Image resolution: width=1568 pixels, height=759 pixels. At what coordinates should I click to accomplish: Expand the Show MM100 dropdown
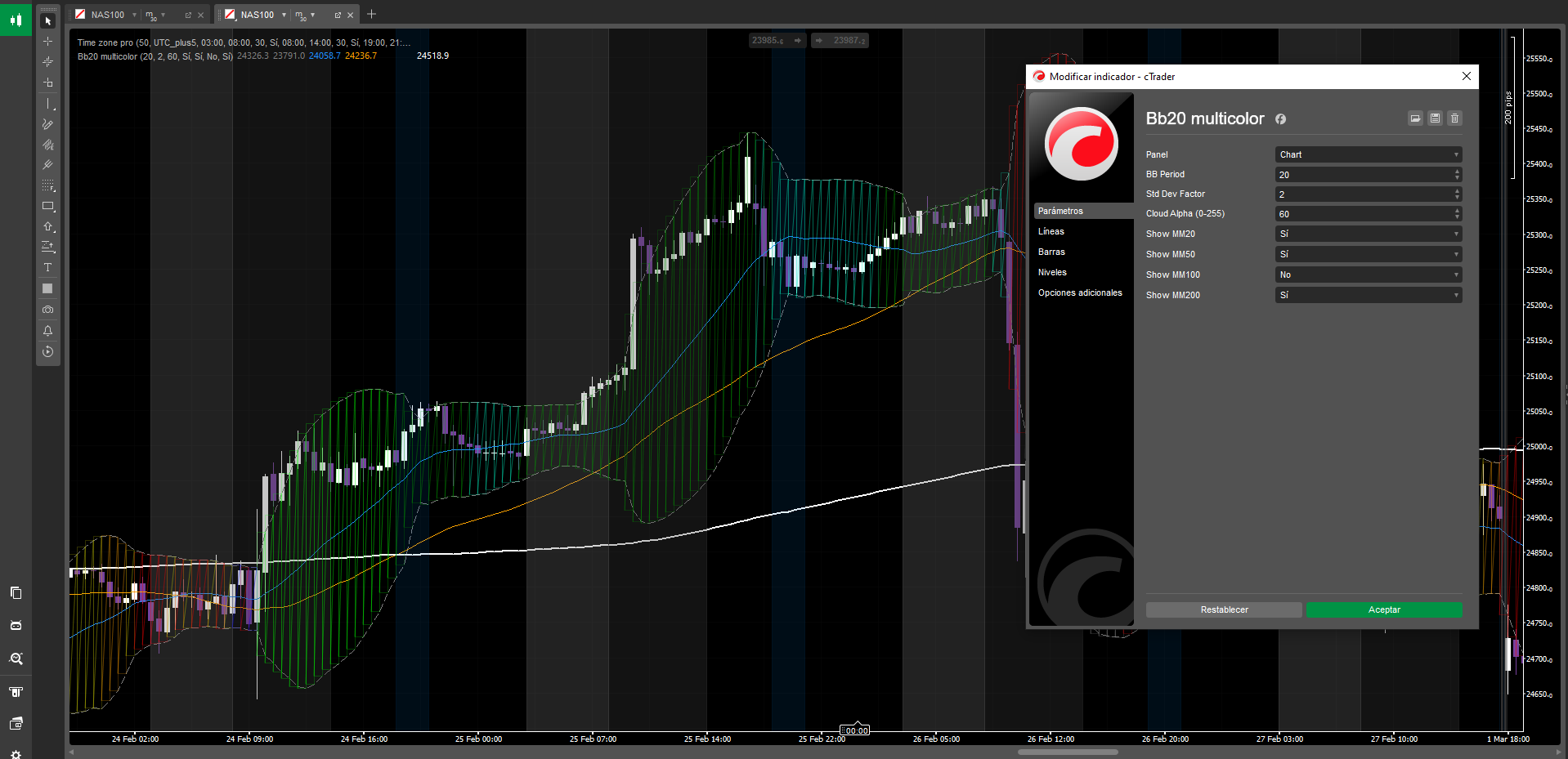(x=1368, y=275)
